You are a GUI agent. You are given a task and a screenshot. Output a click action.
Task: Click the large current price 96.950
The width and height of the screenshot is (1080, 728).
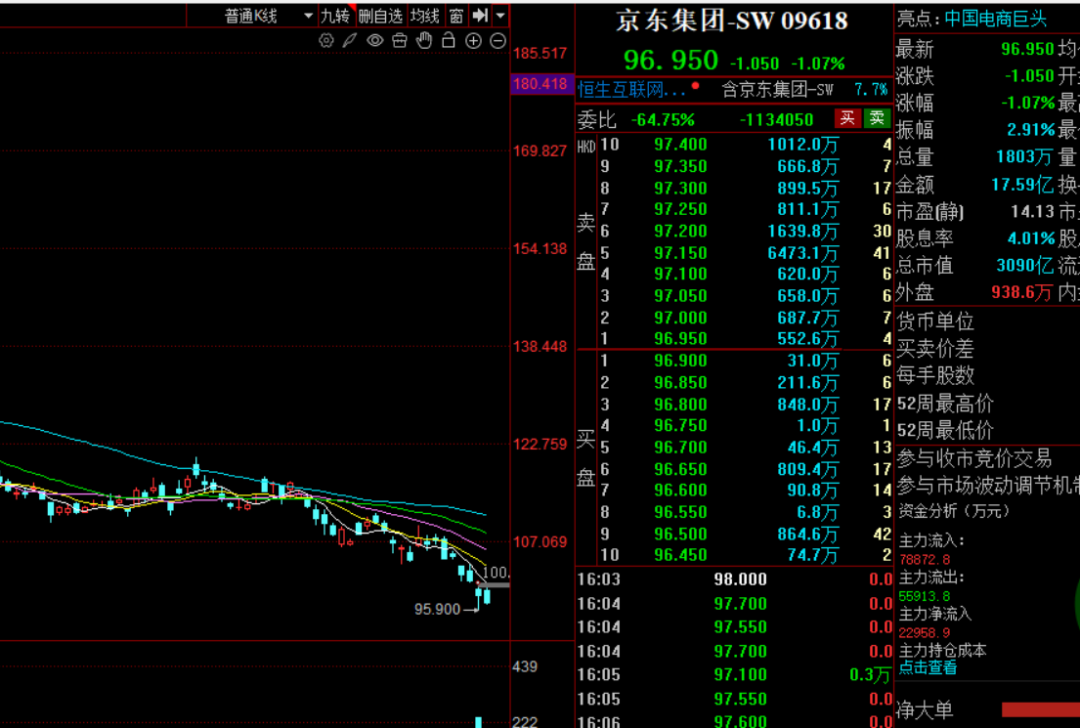click(x=671, y=60)
